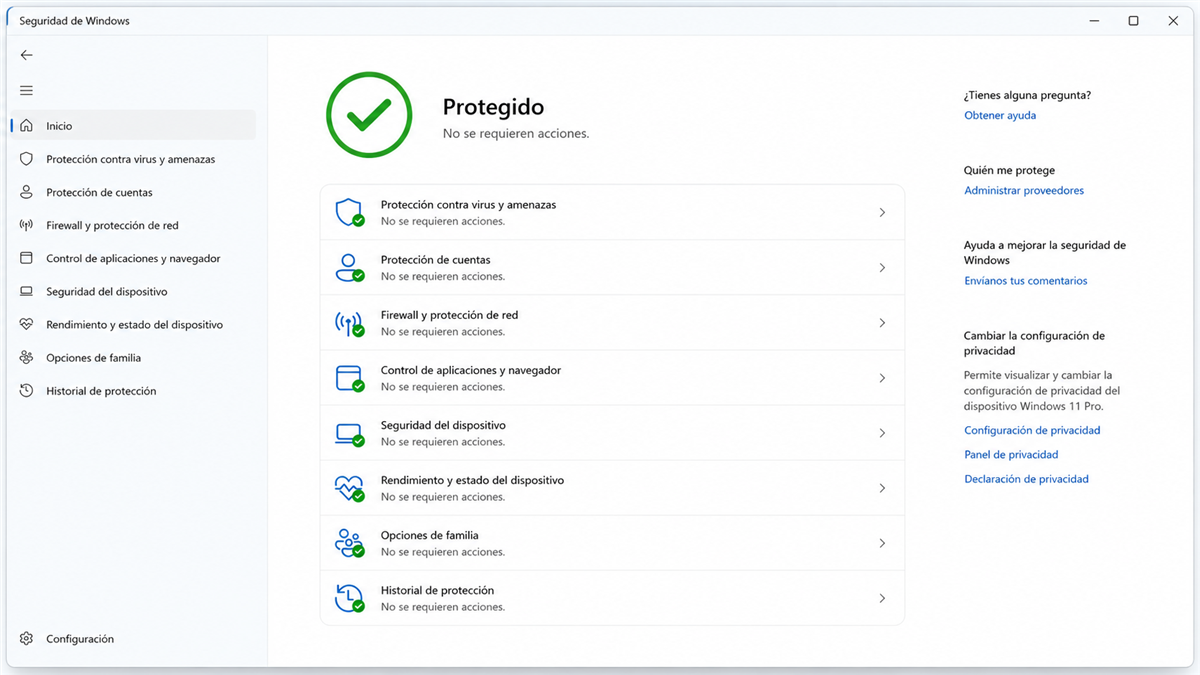The image size is (1200, 675).
Task: Click the antenna icon on the Firewall card
Action: tap(349, 323)
